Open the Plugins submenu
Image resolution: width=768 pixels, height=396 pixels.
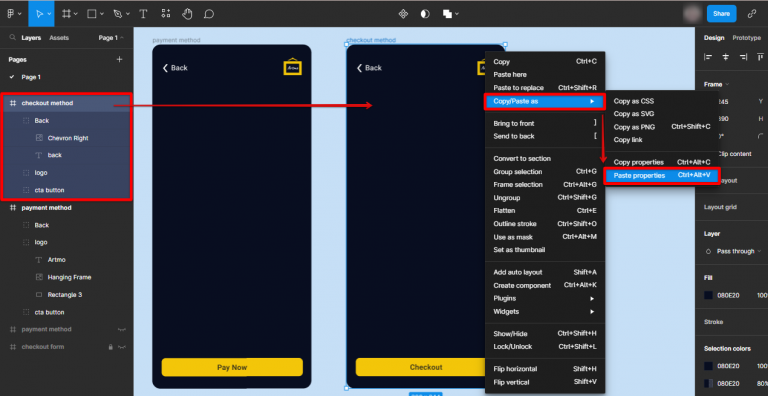[x=545, y=298]
